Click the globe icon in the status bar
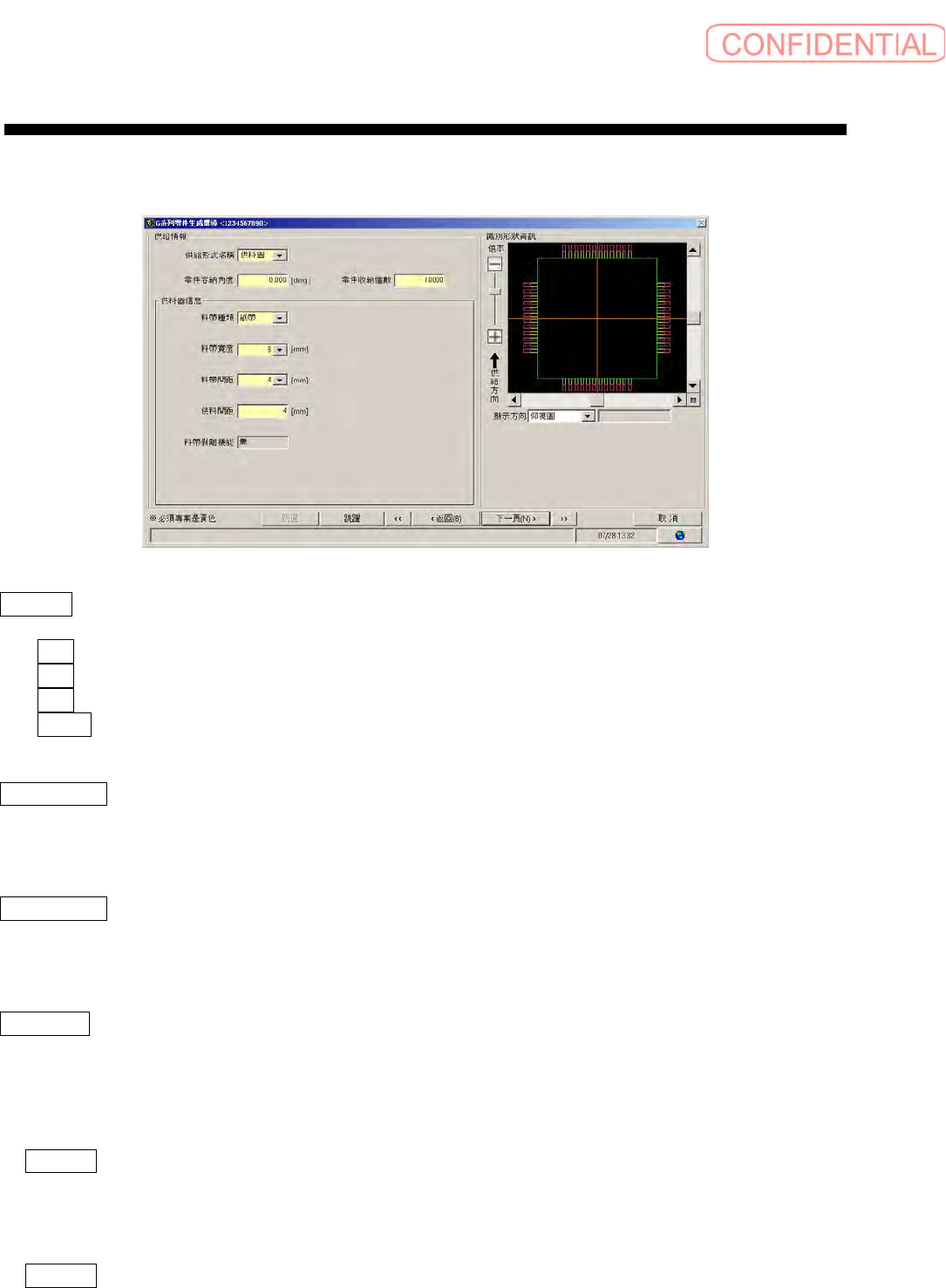946x1288 pixels. [680, 535]
